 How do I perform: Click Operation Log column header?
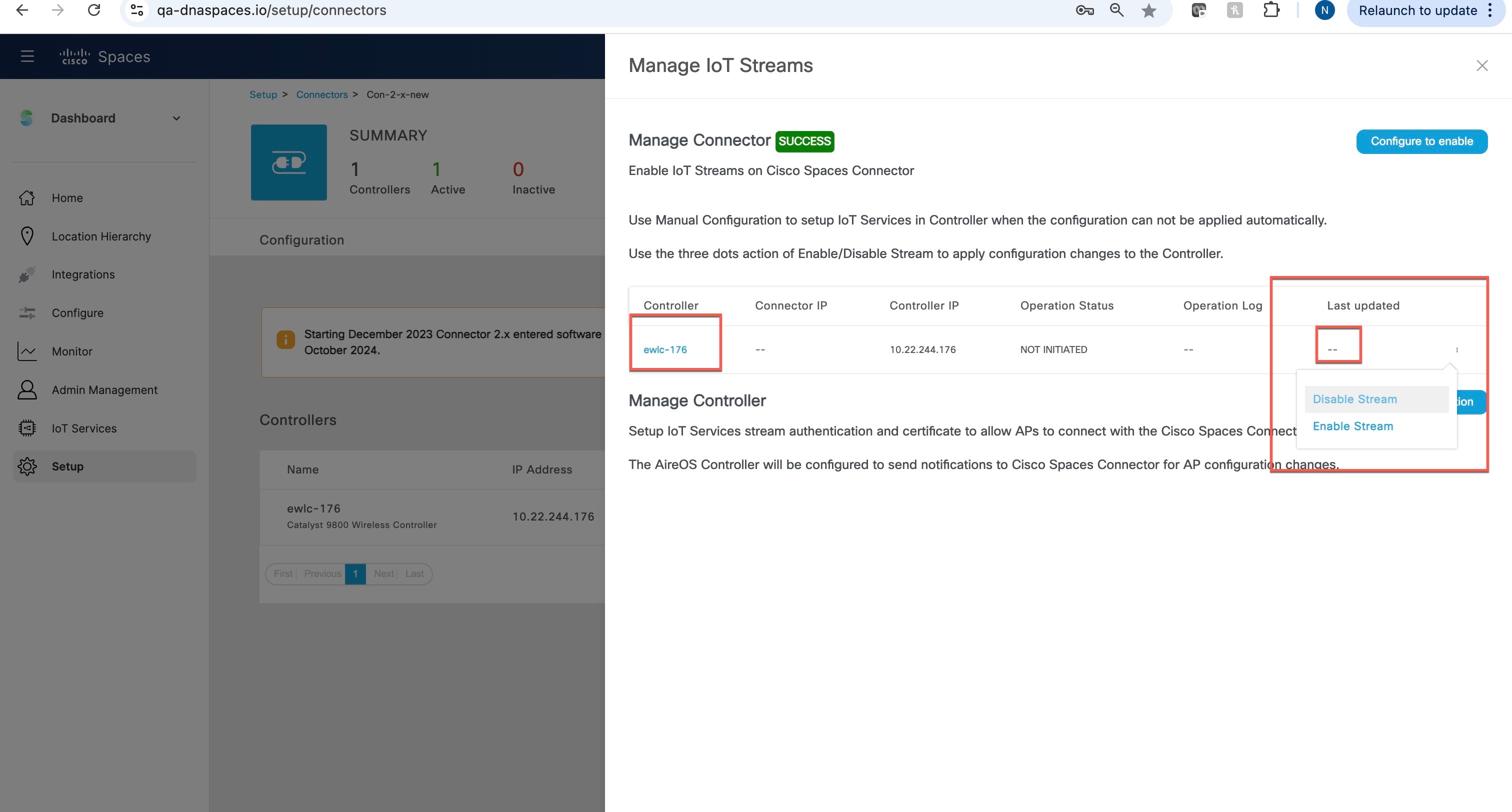[1222, 305]
